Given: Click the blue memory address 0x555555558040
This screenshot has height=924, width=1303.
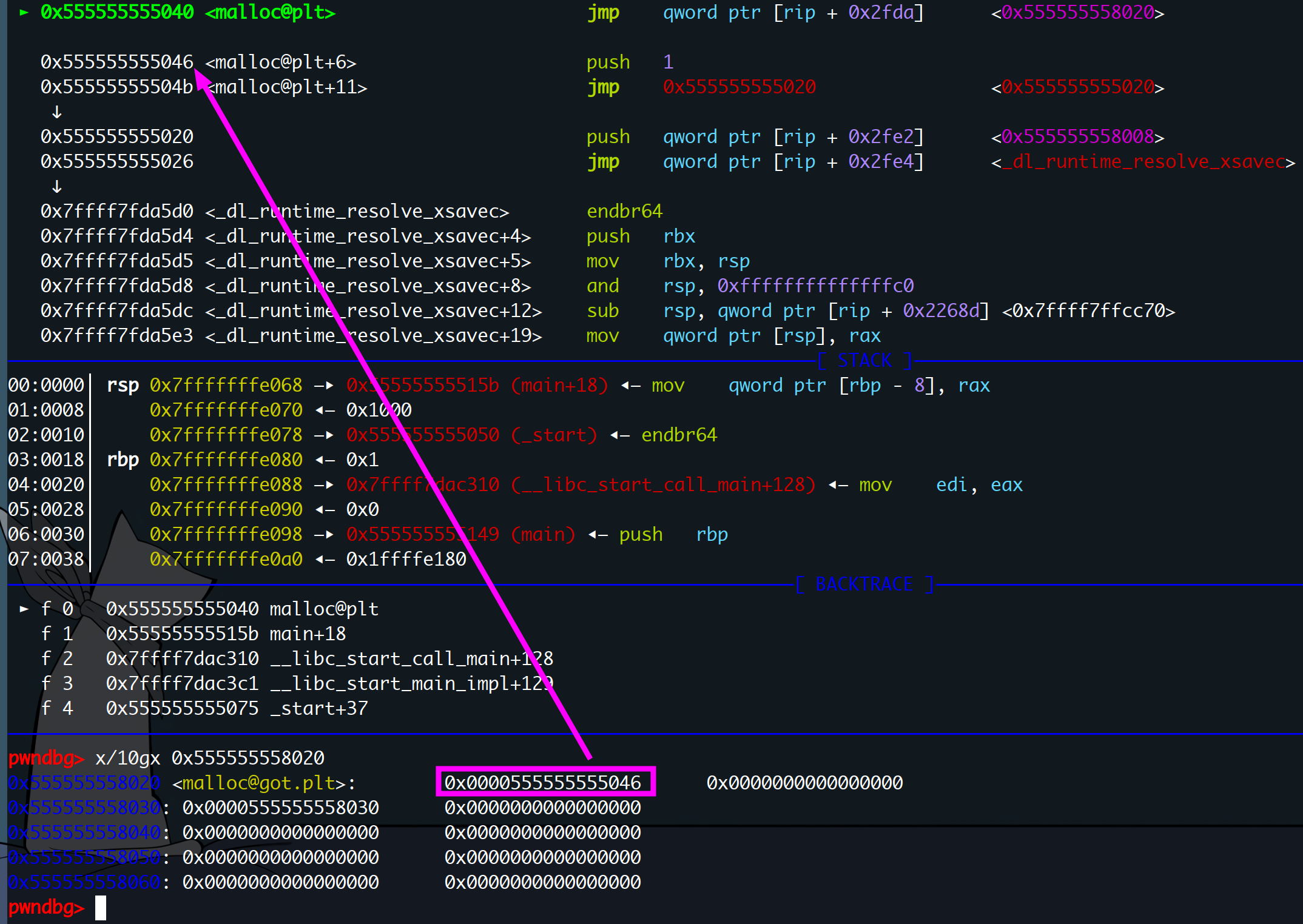Looking at the screenshot, I should pos(84,833).
